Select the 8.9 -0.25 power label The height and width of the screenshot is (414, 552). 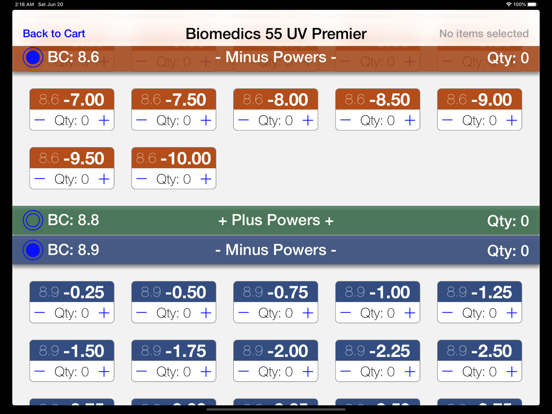click(72, 292)
